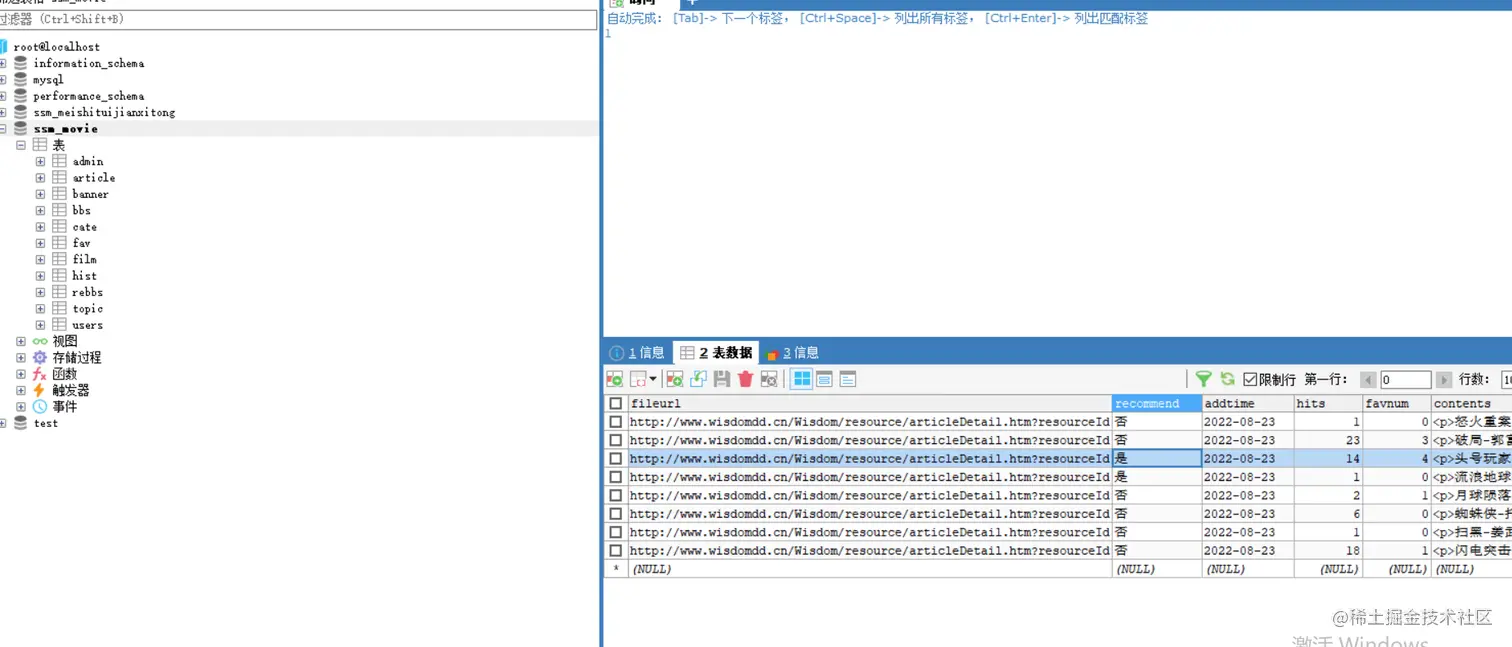
Task: Expand the film table node
Action: (x=40, y=260)
